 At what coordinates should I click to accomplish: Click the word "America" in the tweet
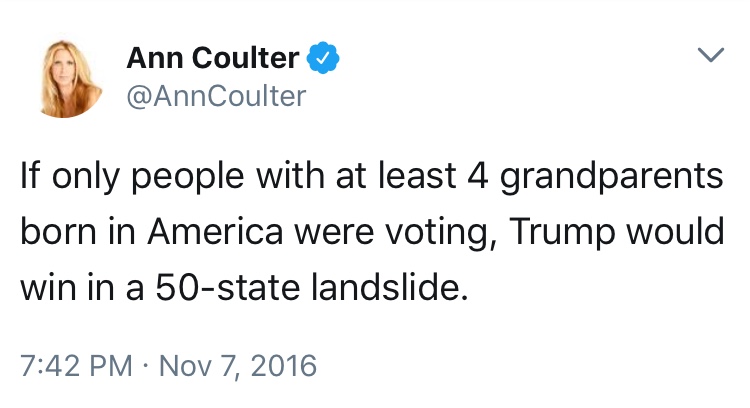[215, 232]
